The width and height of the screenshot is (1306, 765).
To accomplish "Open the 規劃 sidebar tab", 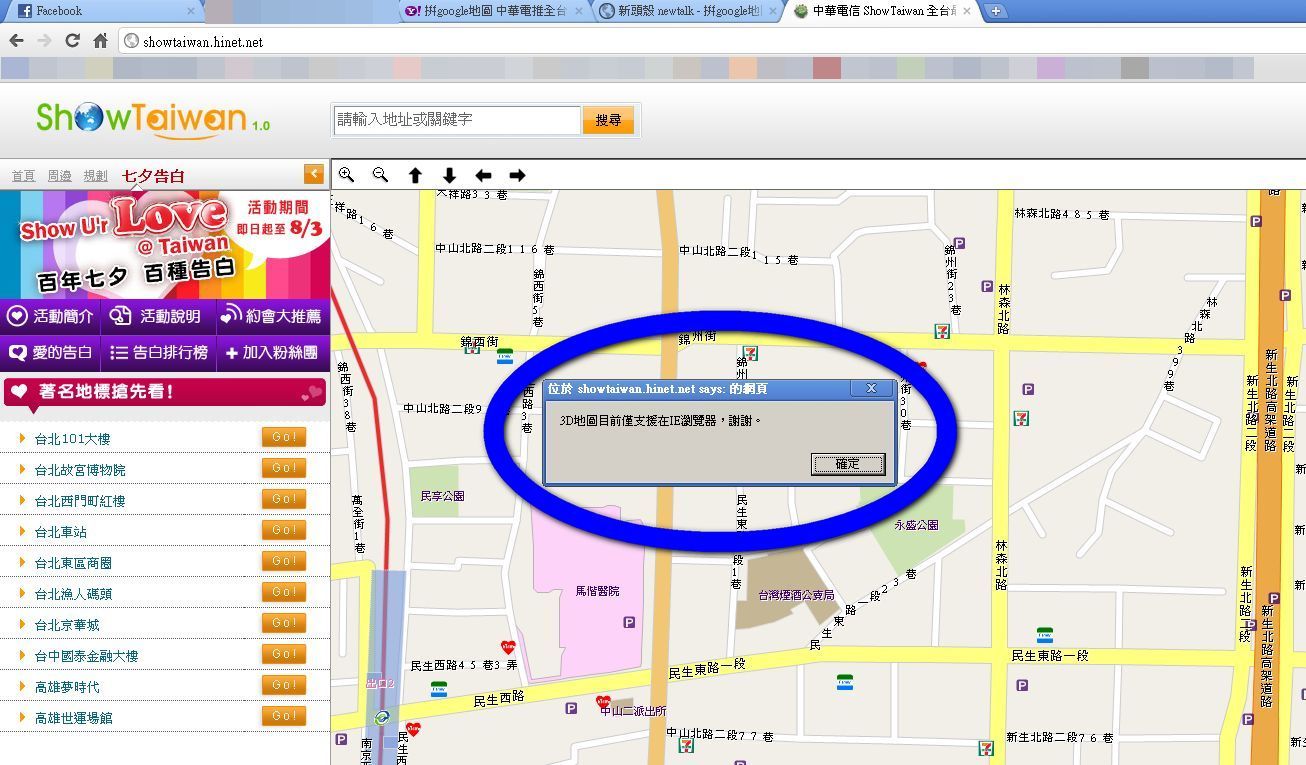I will pyautogui.click(x=96, y=176).
